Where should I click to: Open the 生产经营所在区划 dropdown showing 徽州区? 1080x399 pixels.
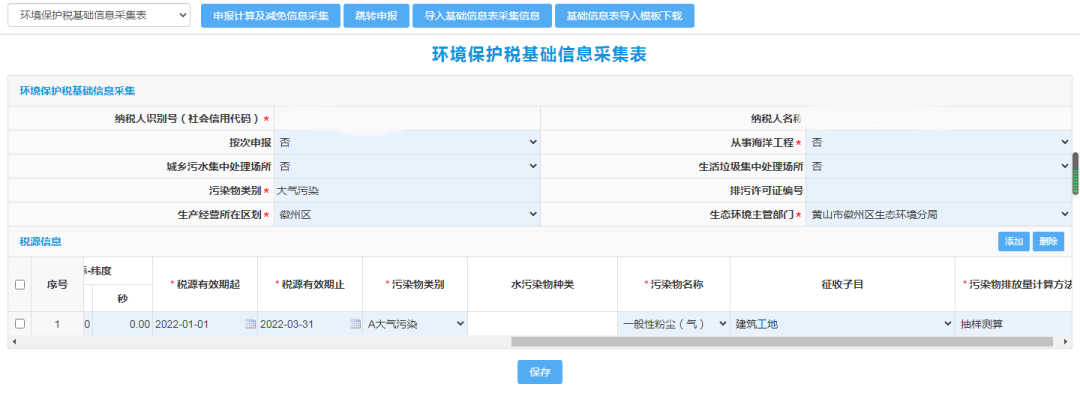coord(407,215)
